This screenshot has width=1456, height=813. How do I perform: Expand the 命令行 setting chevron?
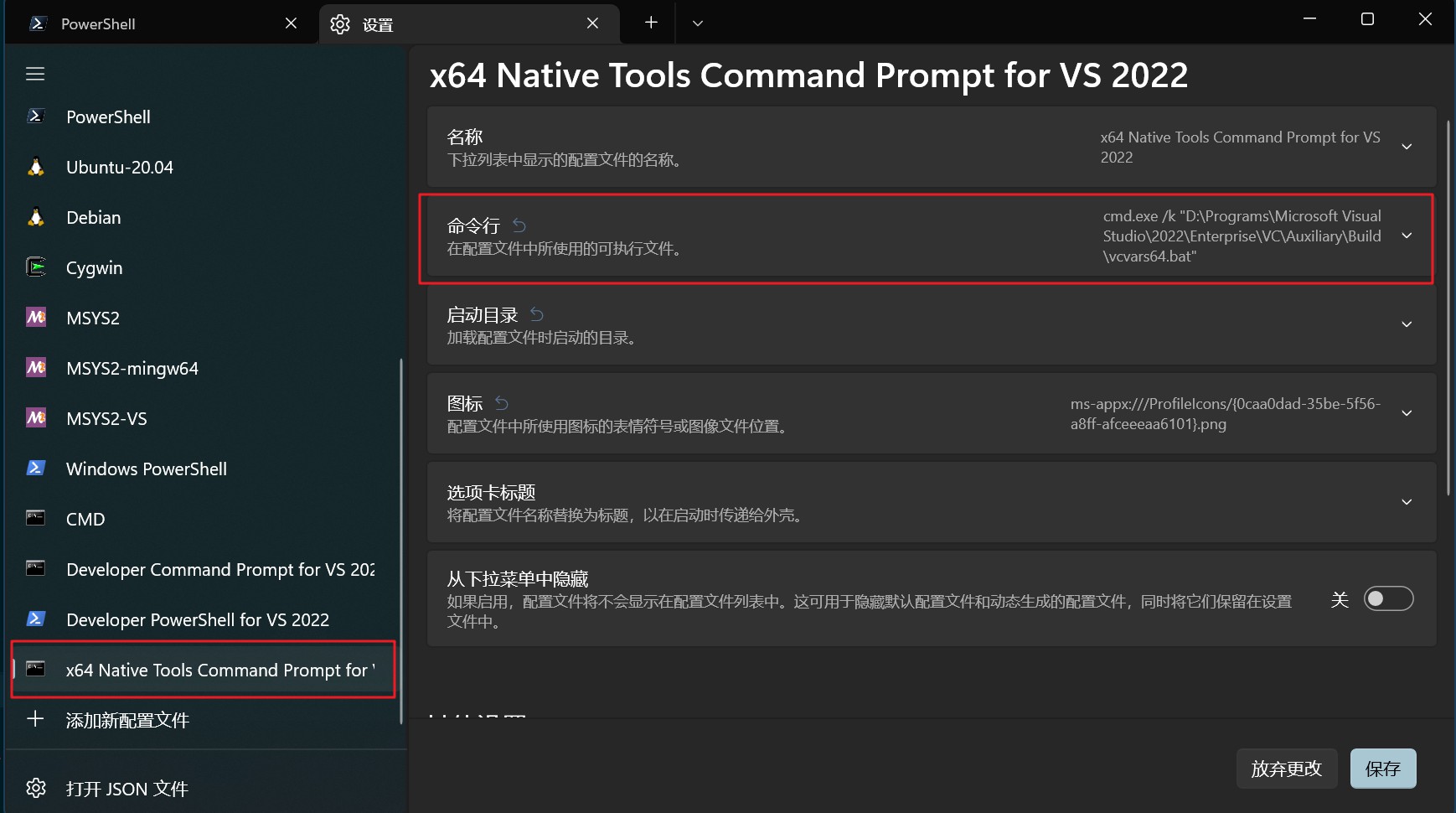click(x=1407, y=236)
